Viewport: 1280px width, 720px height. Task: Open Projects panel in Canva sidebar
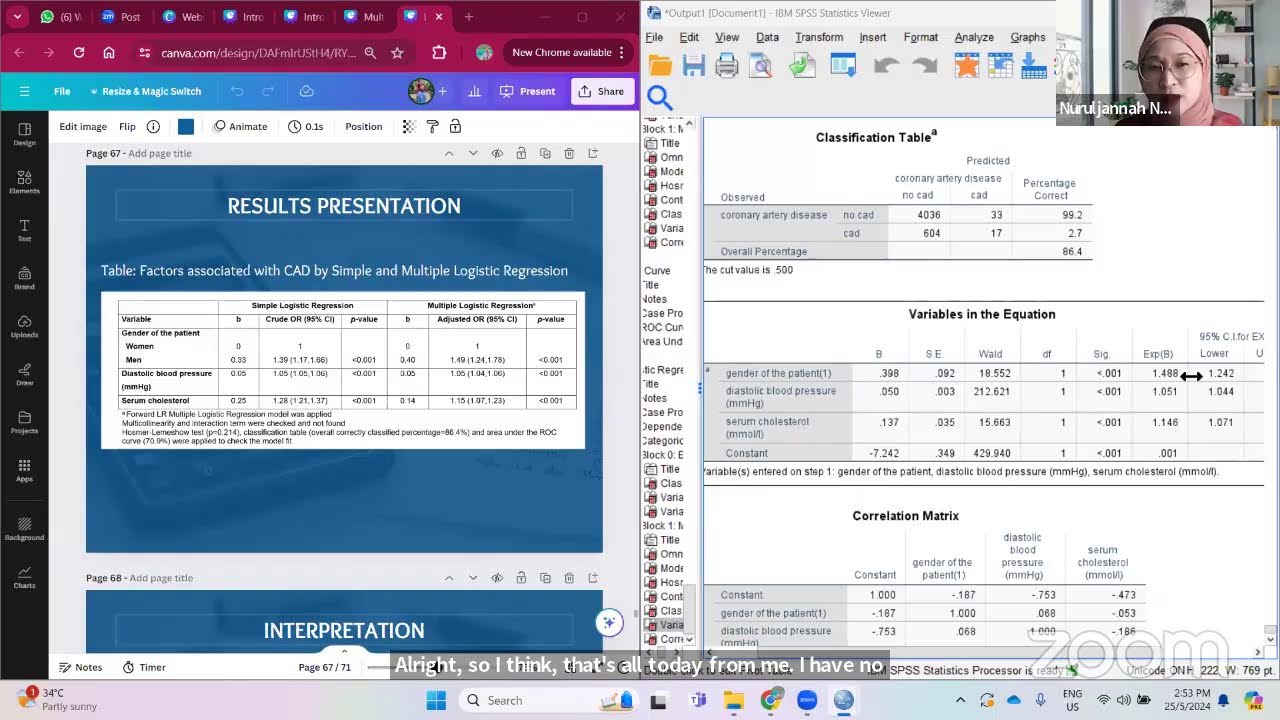24,422
